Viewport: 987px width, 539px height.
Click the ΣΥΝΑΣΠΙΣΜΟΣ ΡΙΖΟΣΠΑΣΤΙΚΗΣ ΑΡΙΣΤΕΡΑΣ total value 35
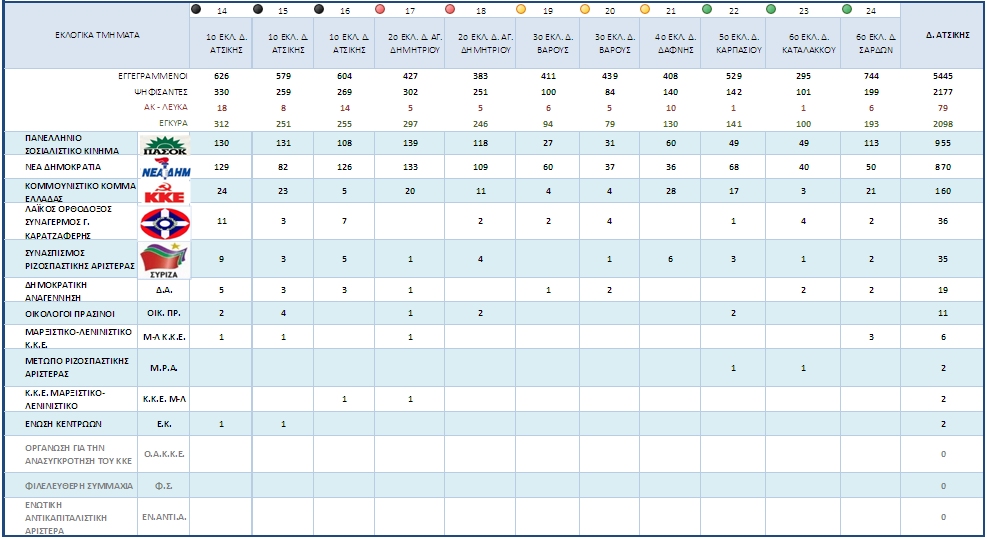tap(942, 259)
